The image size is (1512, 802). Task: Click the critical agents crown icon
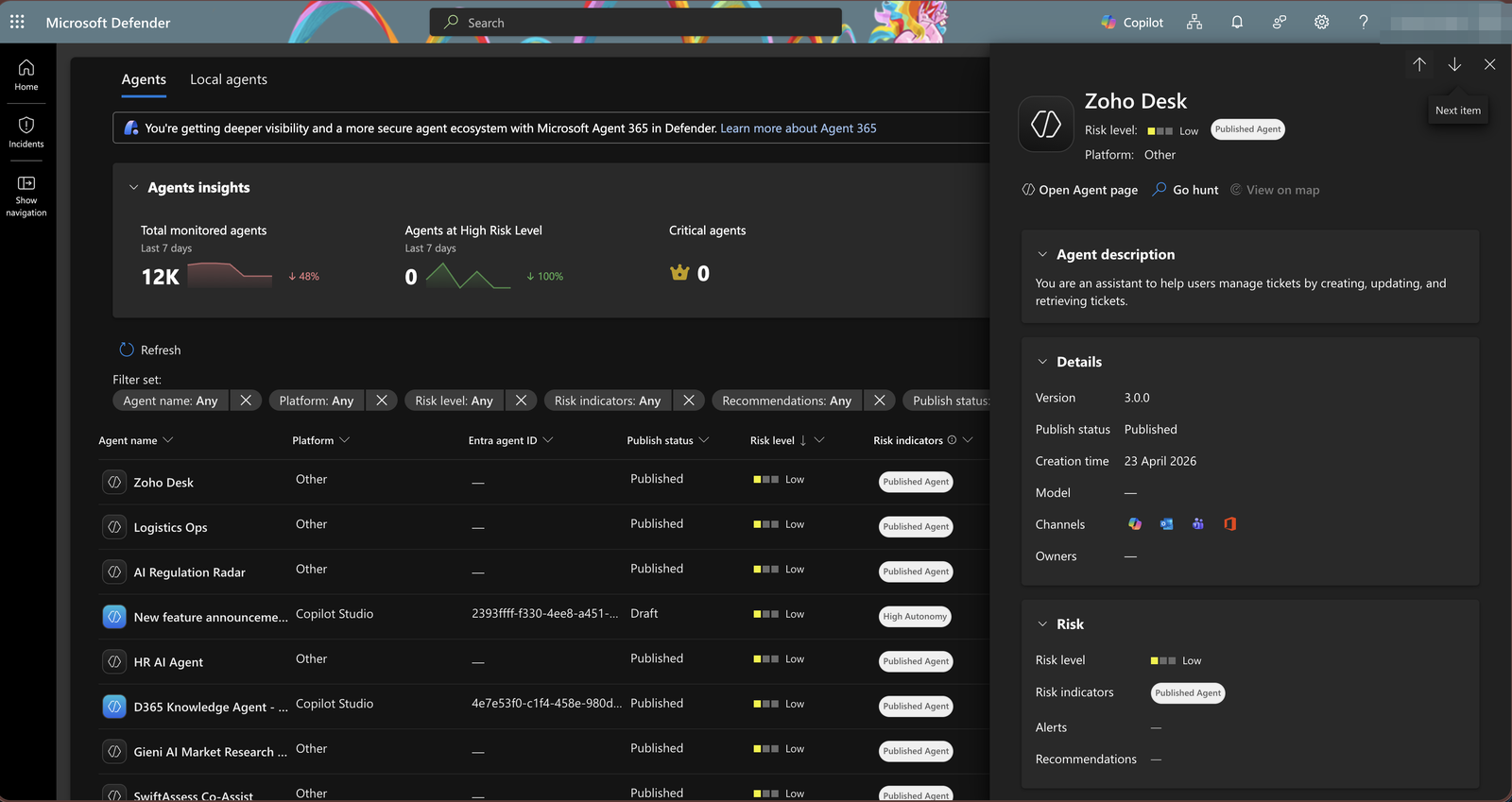[679, 273]
